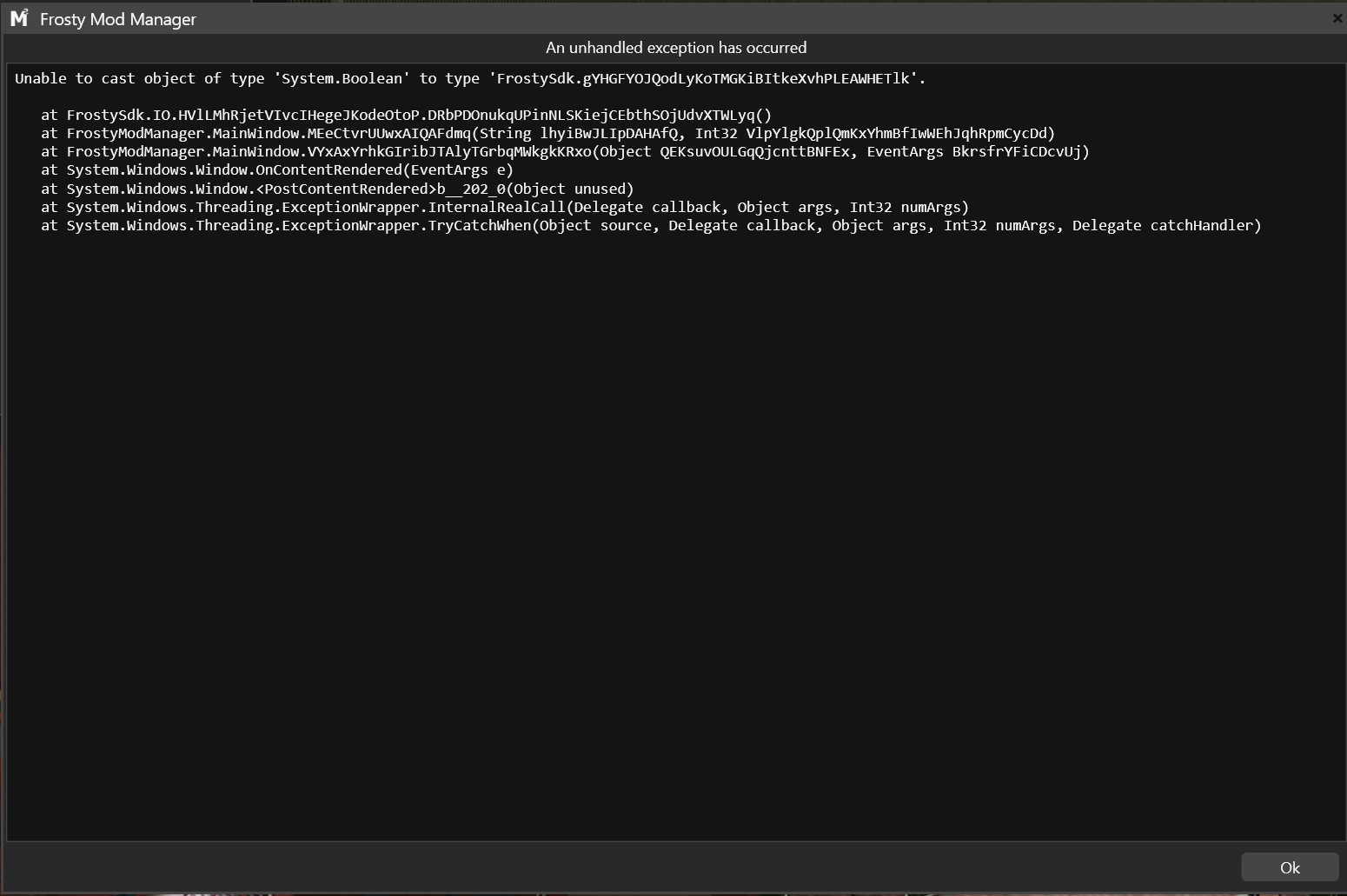Click the Frosty Mod Manager title text

click(118, 19)
